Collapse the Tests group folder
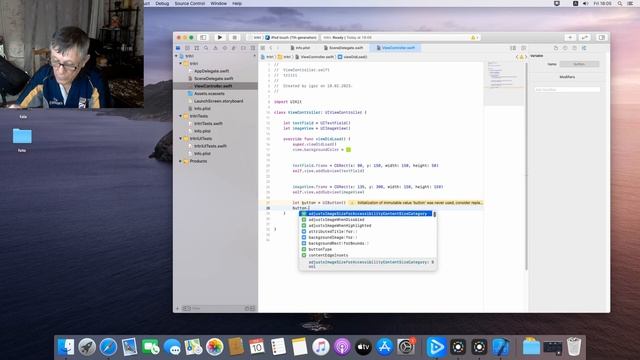Image resolution: width=640 pixels, height=360 pixels. [180, 116]
